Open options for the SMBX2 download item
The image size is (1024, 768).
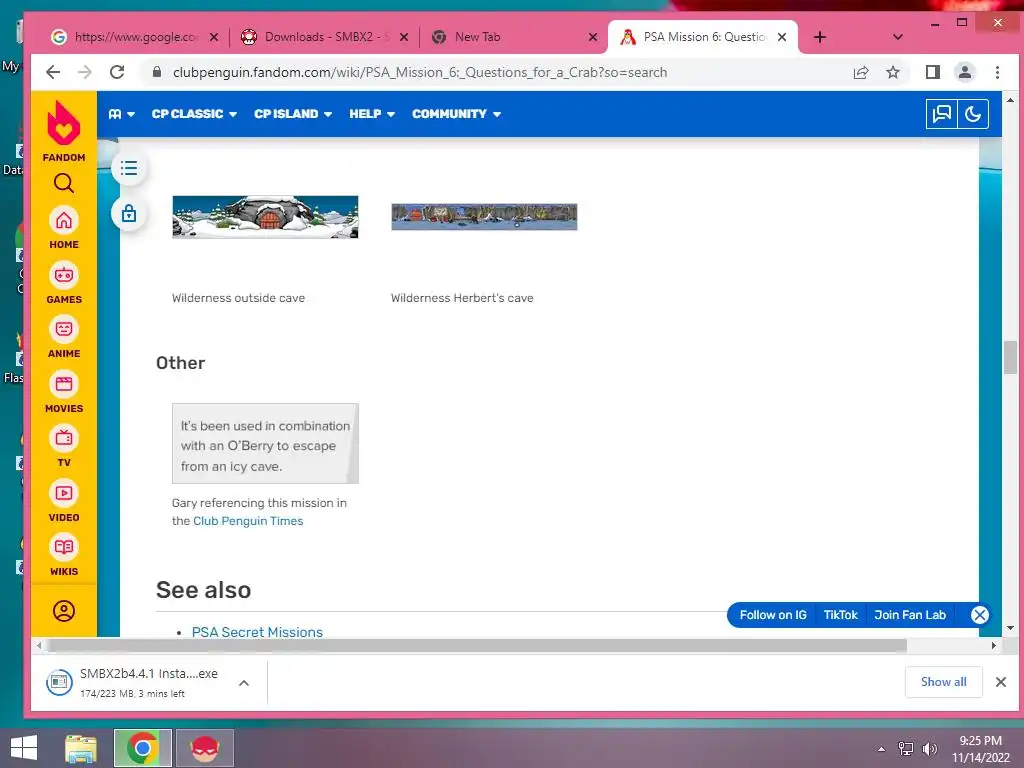pyautogui.click(x=244, y=683)
